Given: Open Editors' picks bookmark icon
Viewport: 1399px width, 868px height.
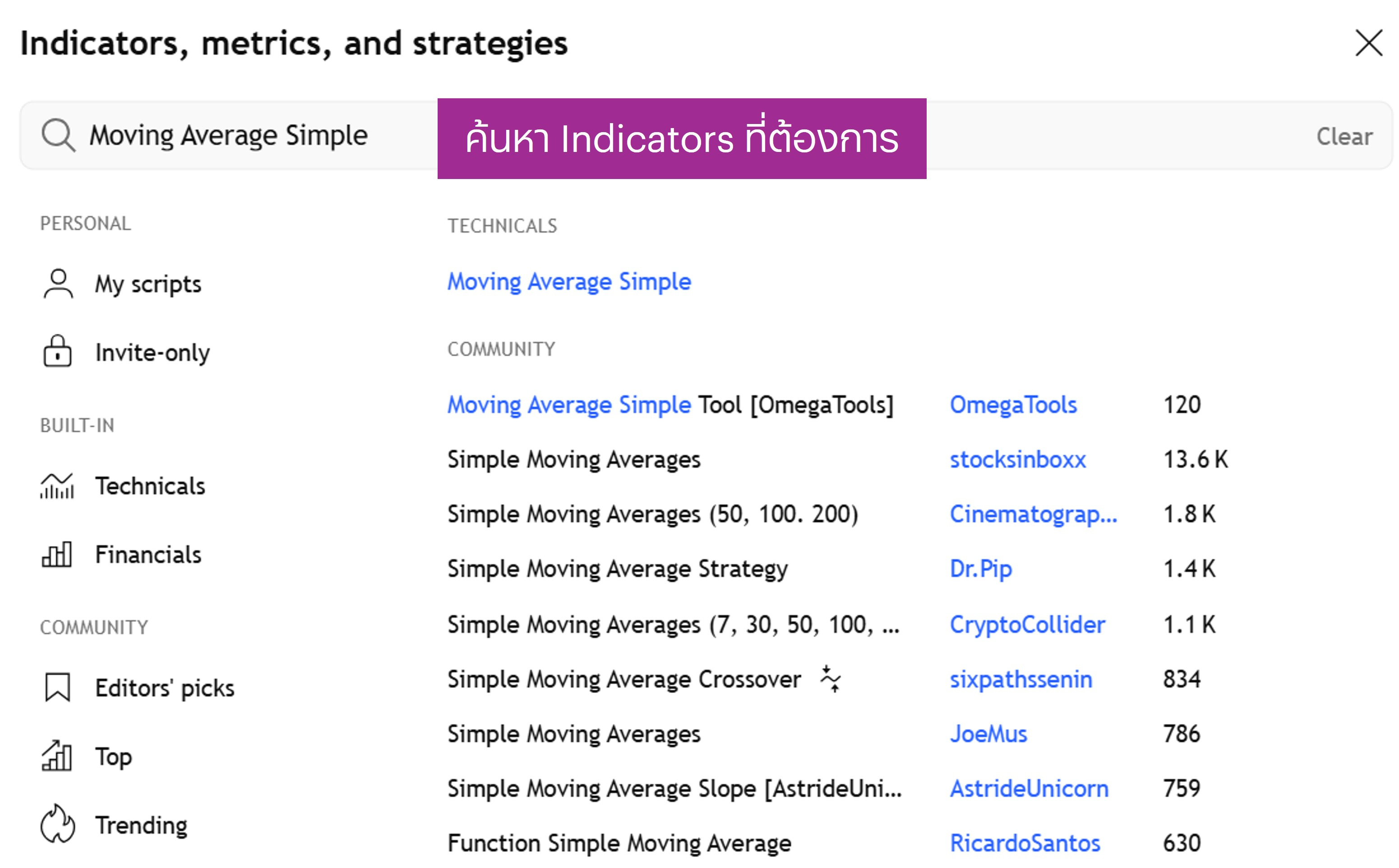Looking at the screenshot, I should click(x=57, y=688).
